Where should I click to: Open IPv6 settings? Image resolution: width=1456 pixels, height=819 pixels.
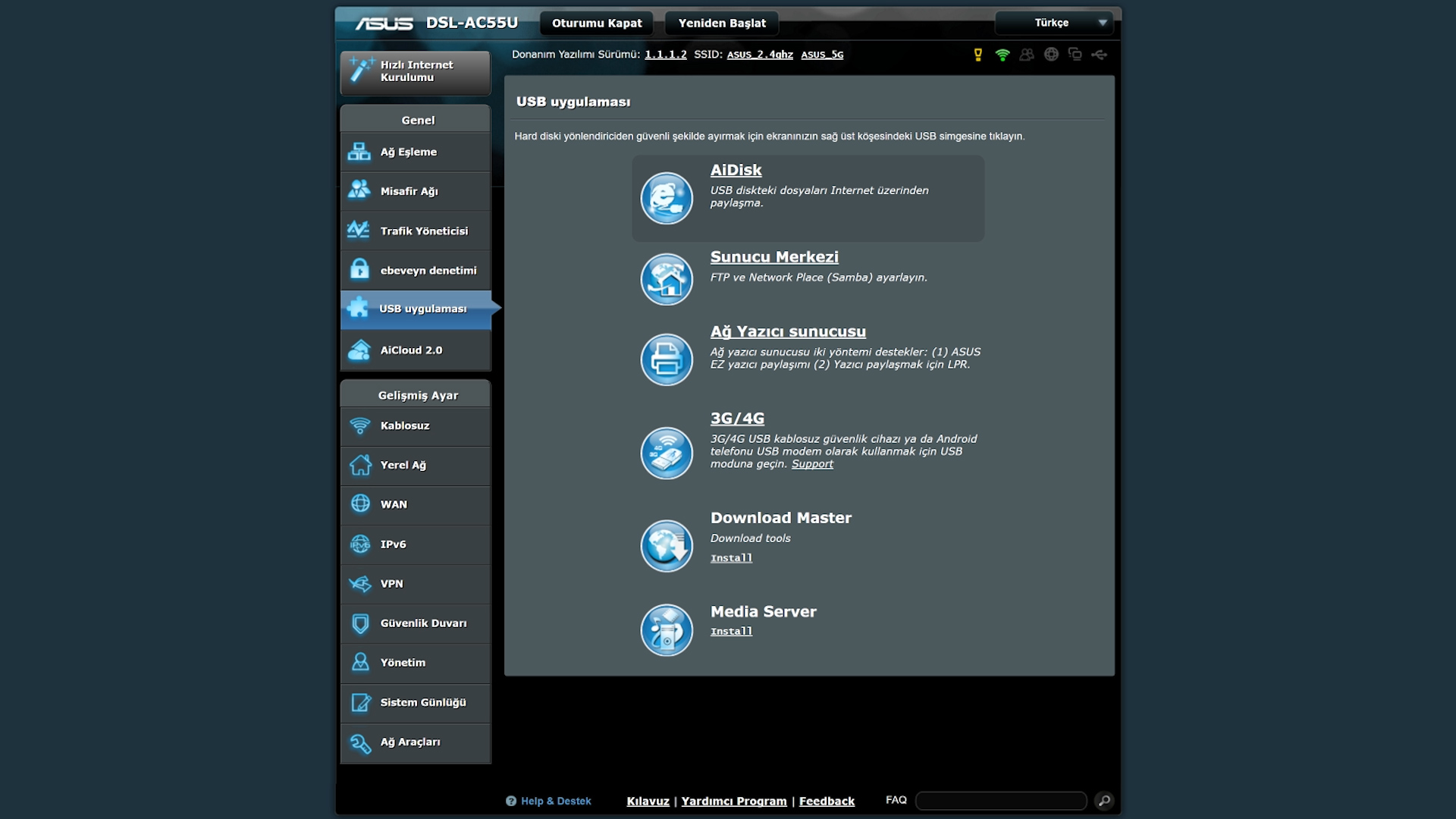pos(416,544)
